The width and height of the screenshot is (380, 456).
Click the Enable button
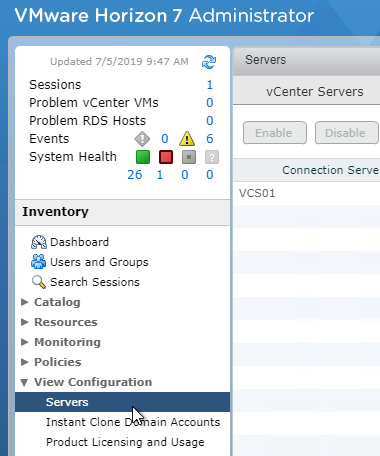(x=275, y=133)
